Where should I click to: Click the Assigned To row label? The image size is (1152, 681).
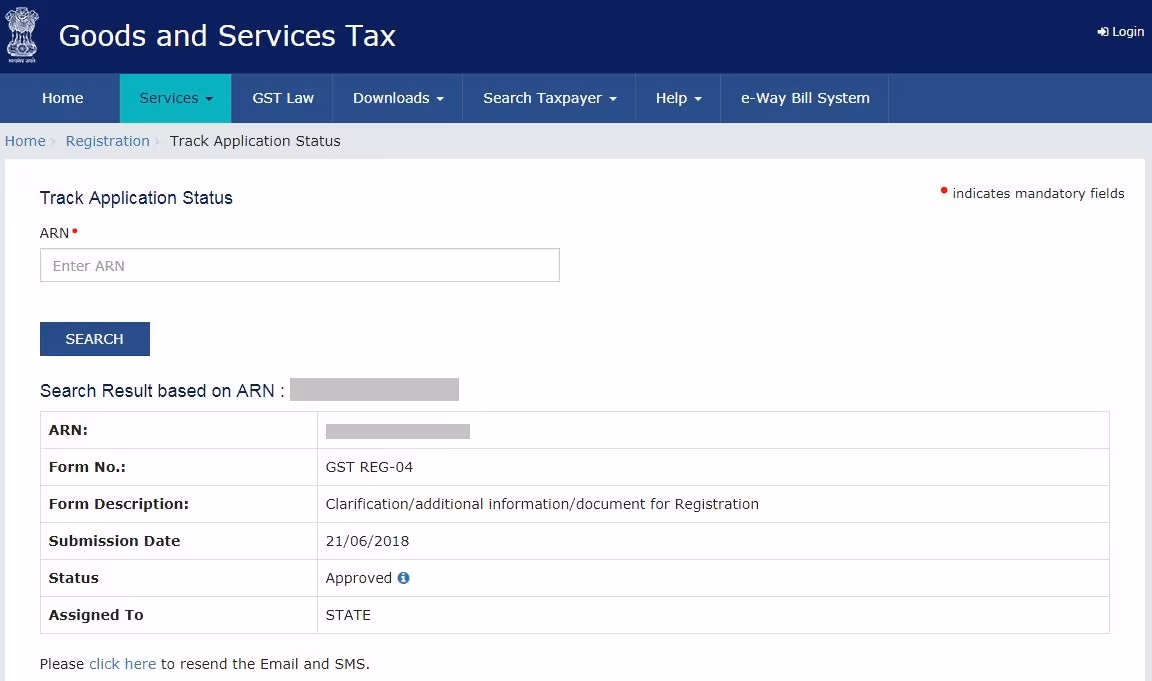pos(96,615)
